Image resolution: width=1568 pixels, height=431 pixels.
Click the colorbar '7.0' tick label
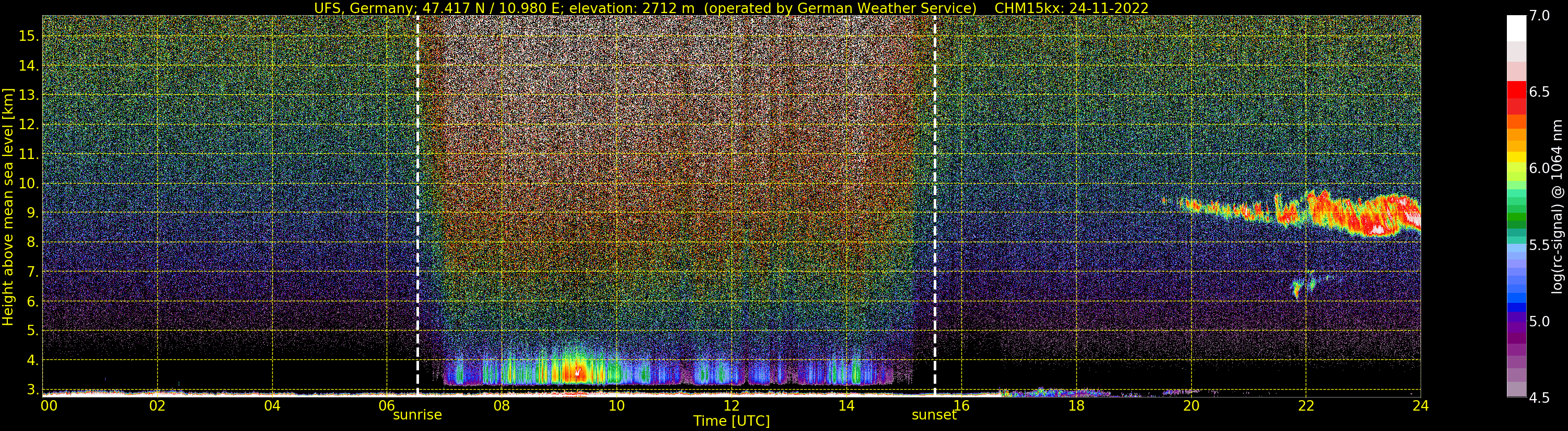coord(1539,15)
